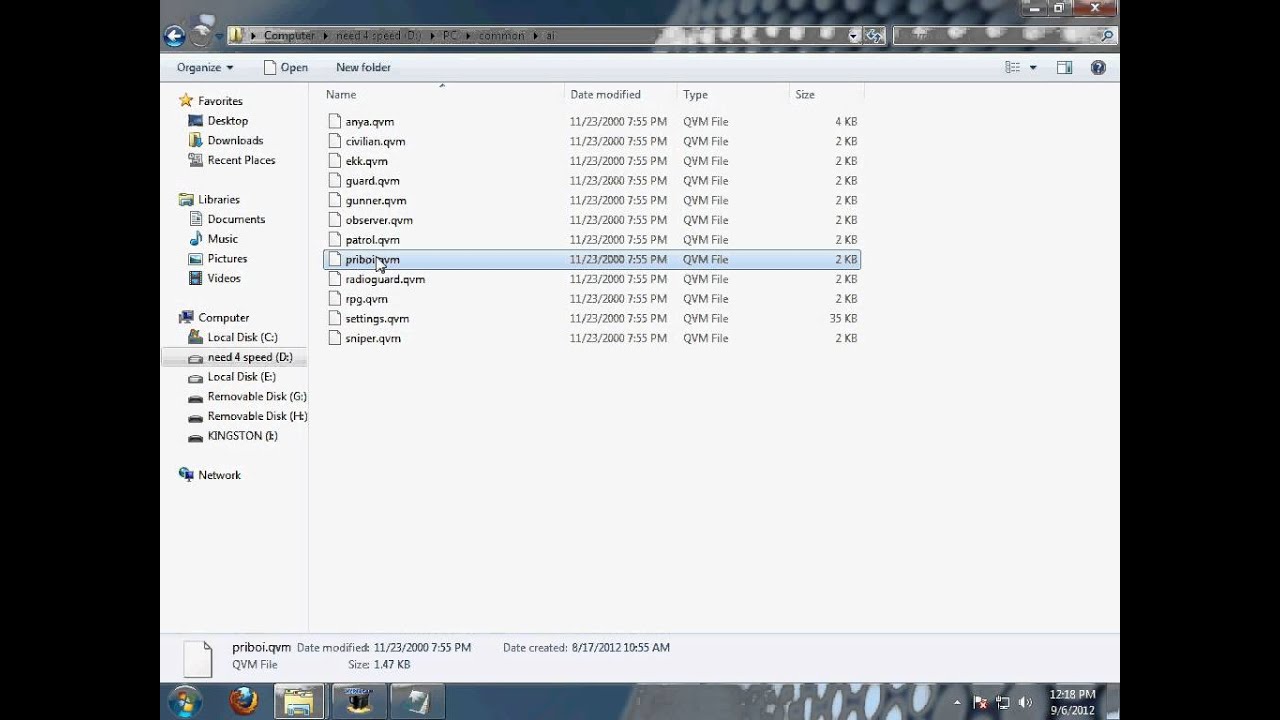Open Downloads under Favorites

pos(235,141)
